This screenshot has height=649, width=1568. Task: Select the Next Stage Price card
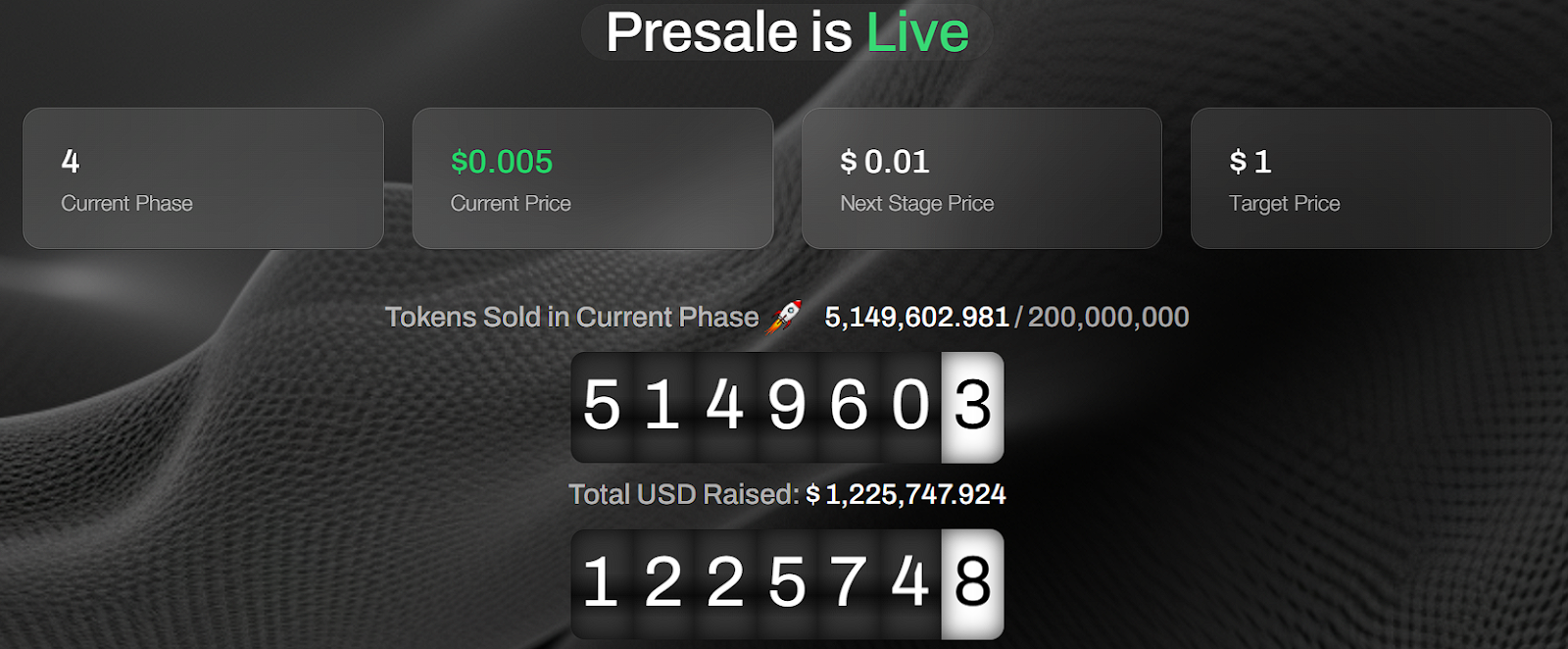(980, 177)
